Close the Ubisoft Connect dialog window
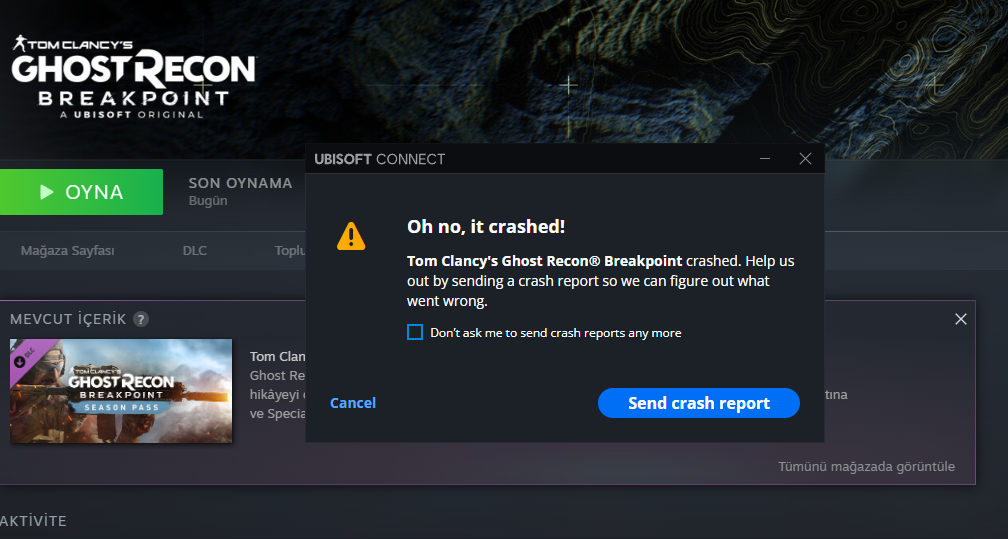The height and width of the screenshot is (539, 1008). tap(805, 159)
